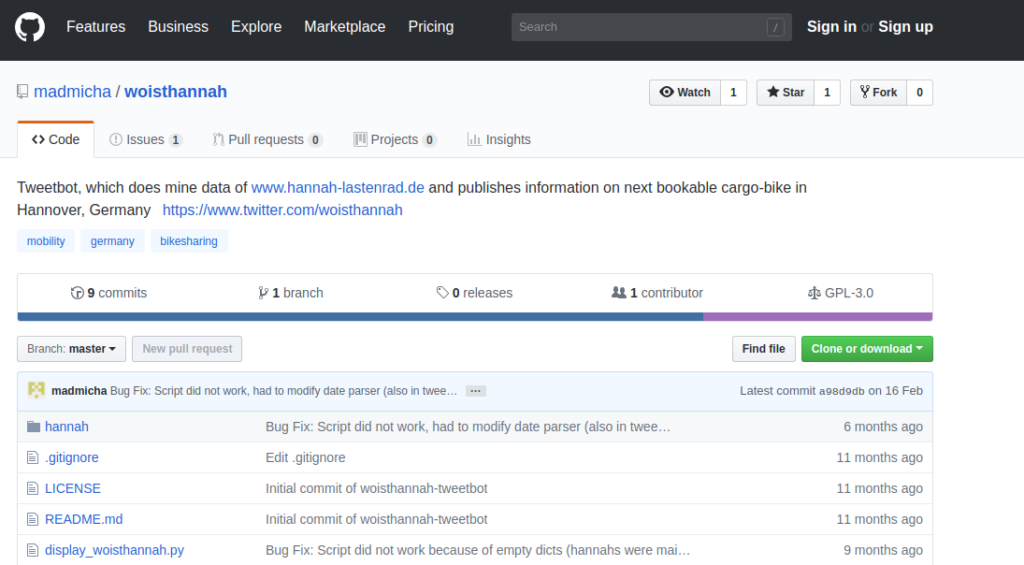Screen dimensions: 1024x565
Task: Open commit hash a98d9db
Action: coord(842,391)
